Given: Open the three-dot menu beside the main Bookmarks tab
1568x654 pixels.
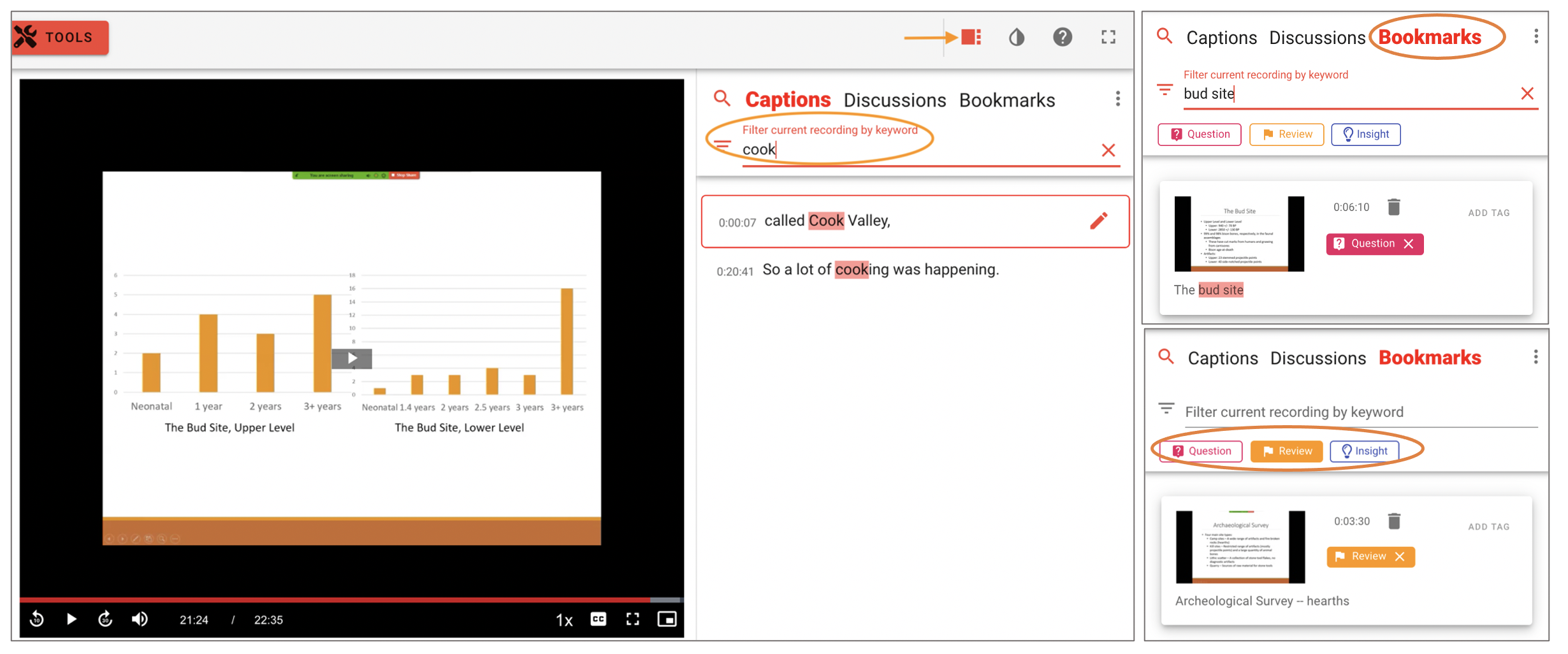Looking at the screenshot, I should point(1117,99).
